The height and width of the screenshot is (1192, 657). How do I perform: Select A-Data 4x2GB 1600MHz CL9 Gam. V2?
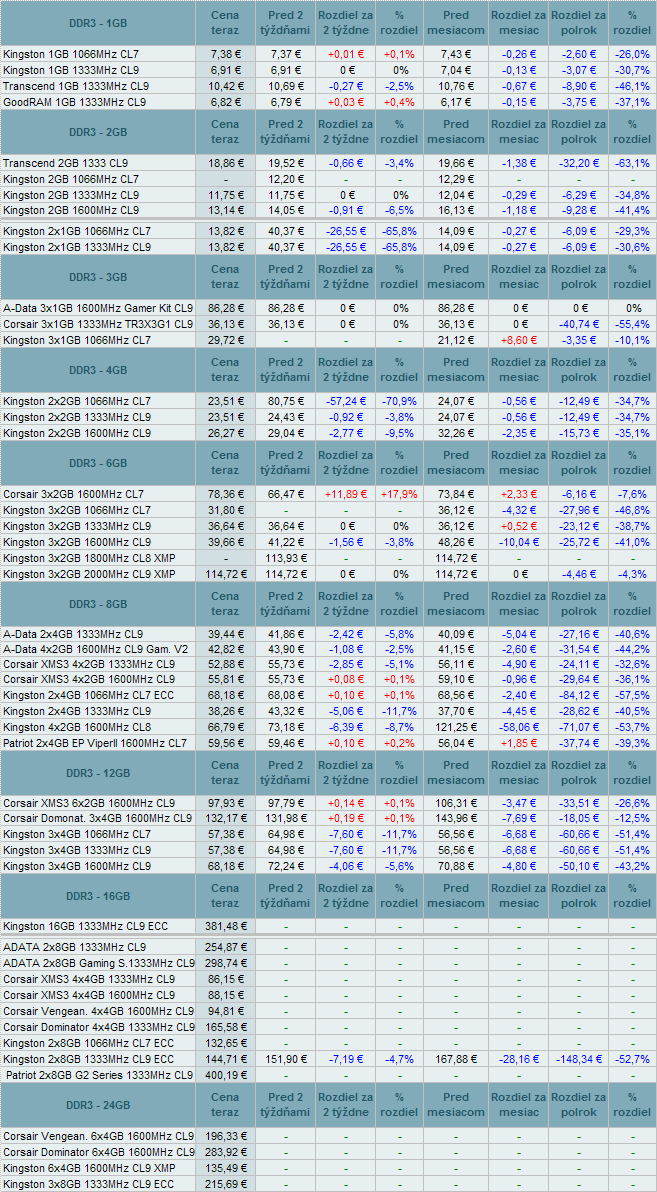(95, 649)
